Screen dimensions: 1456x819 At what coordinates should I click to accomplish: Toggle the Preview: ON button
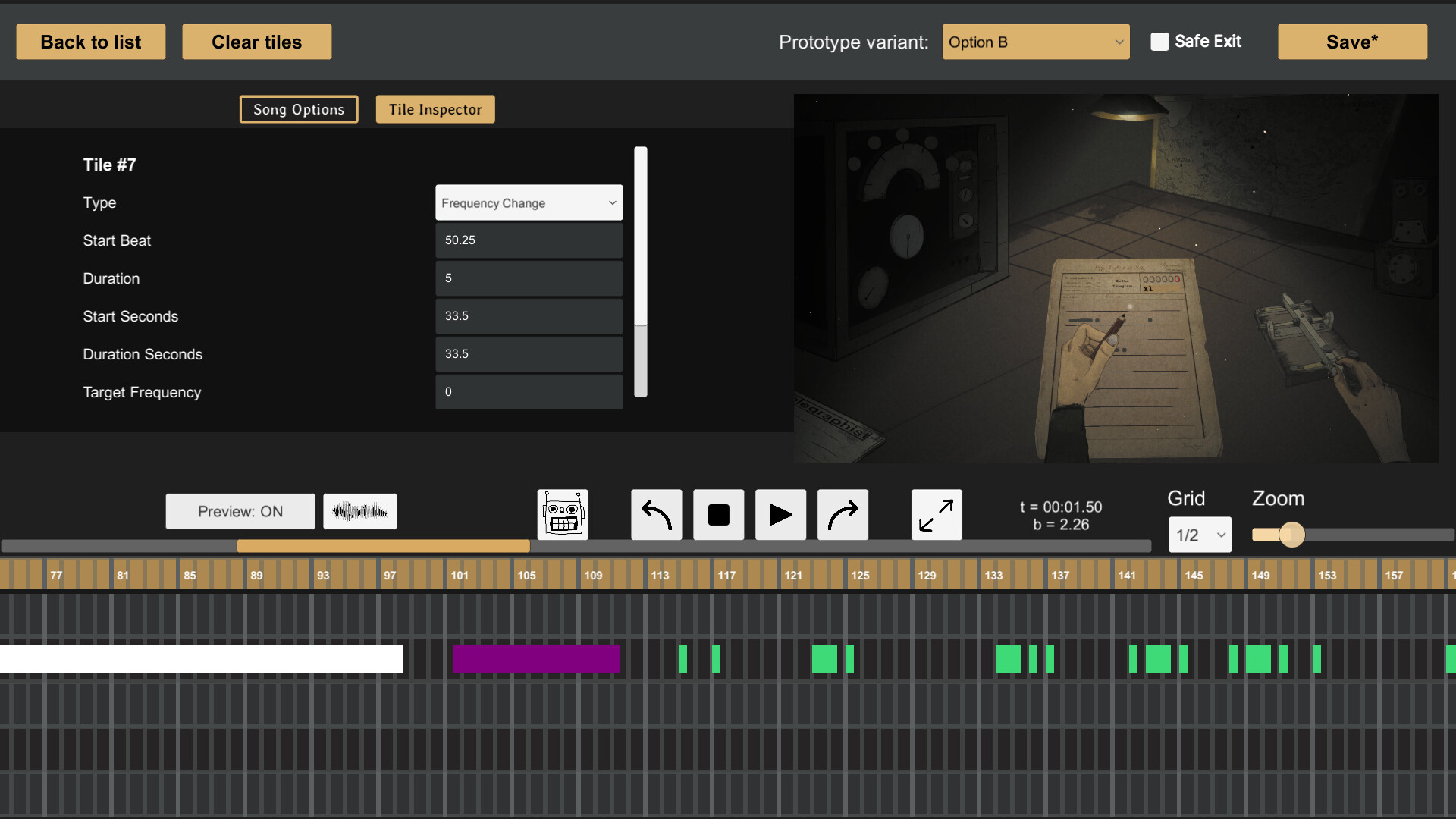click(240, 511)
